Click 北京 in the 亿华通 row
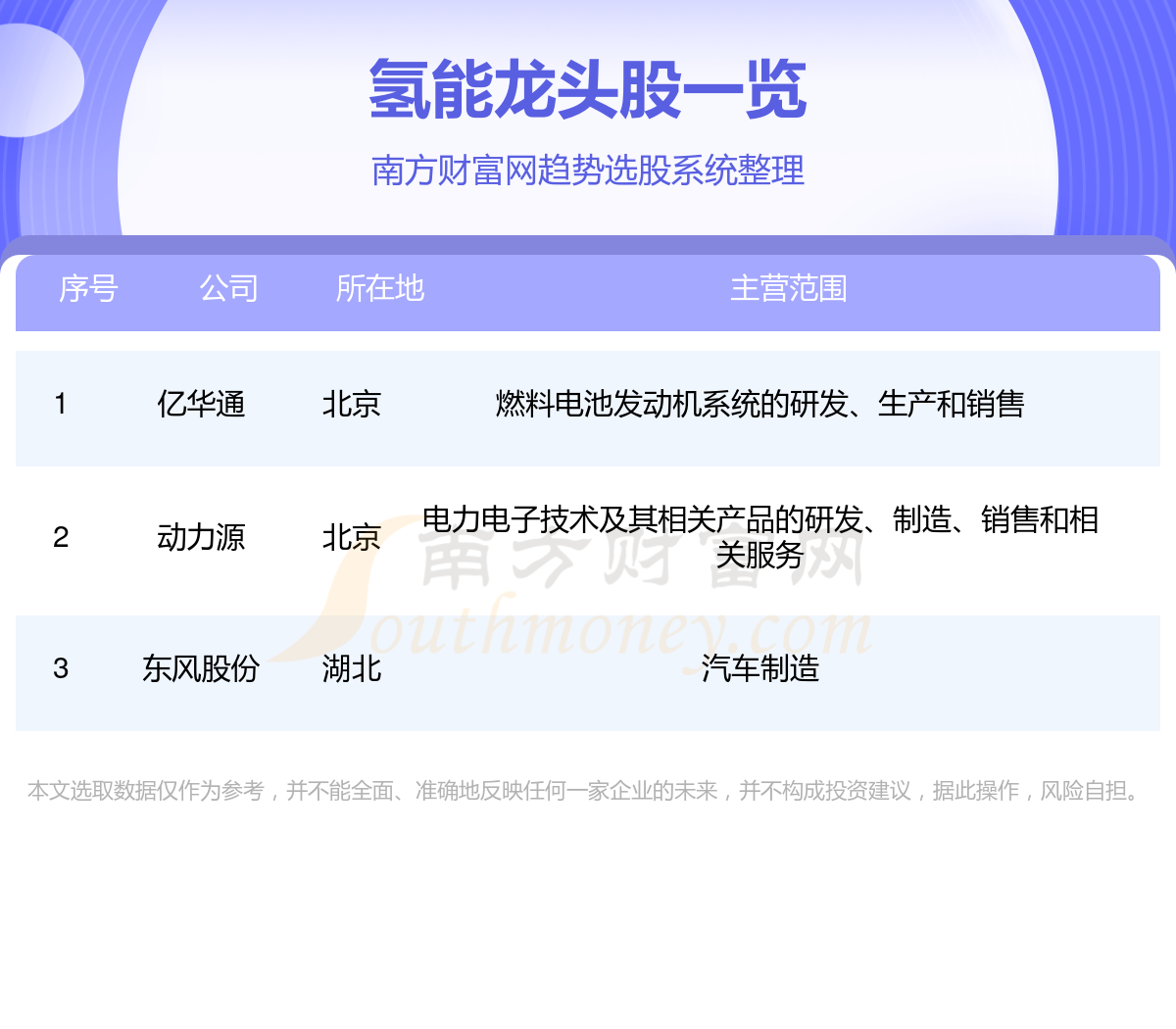Viewport: 1176px width, 1029px height. [x=352, y=404]
